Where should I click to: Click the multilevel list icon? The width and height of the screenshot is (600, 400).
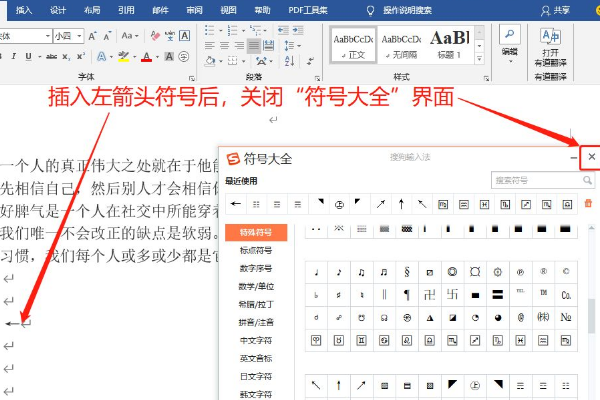pos(255,30)
